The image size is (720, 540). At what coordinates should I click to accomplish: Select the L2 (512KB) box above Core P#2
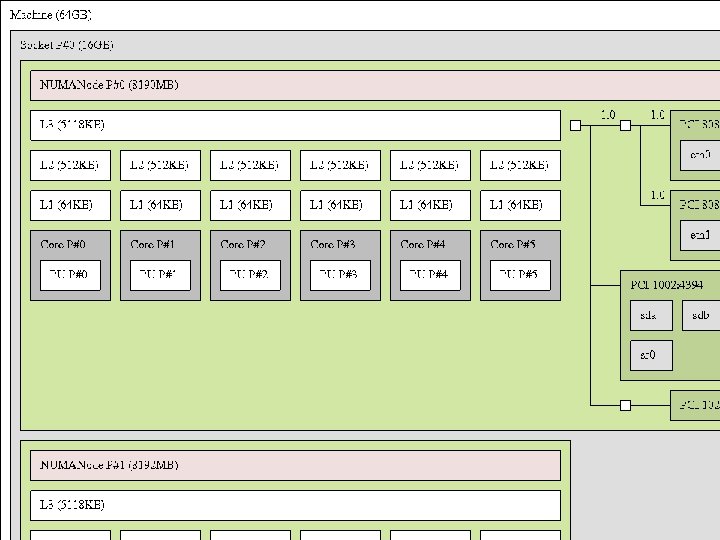click(250, 165)
